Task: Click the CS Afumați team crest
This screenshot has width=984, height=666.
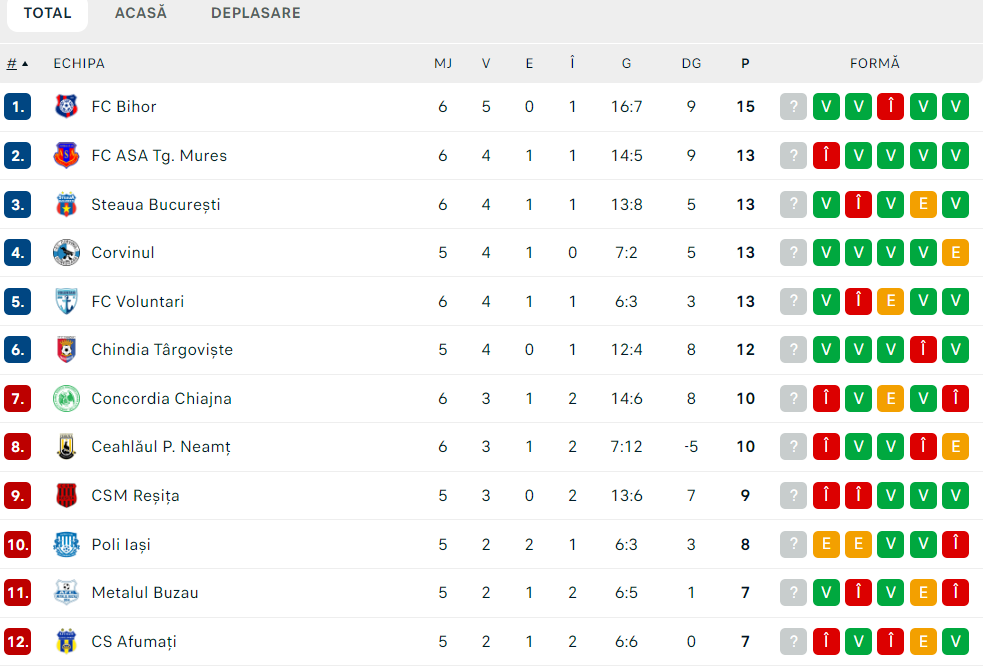Action: pos(66,642)
